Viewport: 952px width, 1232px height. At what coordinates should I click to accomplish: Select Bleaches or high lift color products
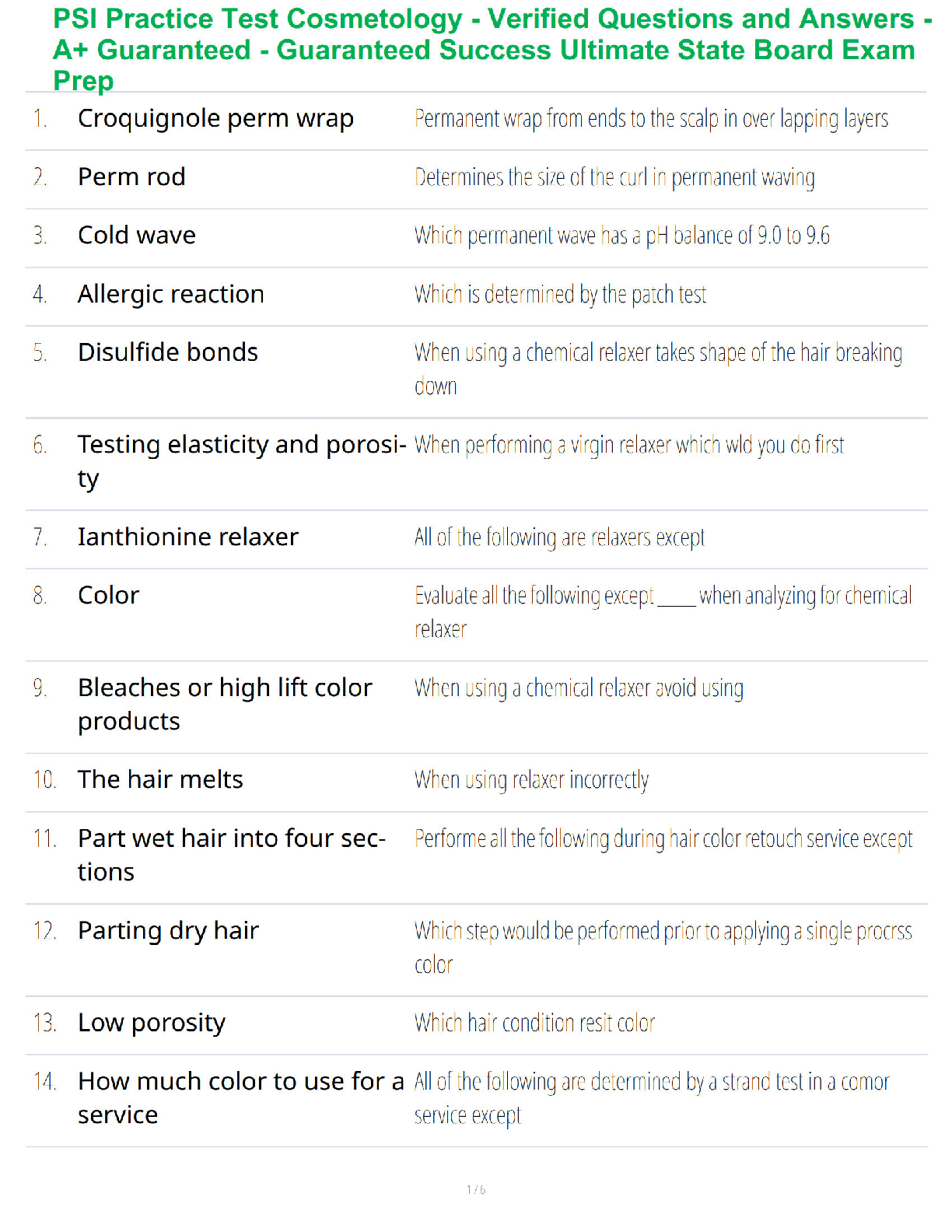[225, 705]
